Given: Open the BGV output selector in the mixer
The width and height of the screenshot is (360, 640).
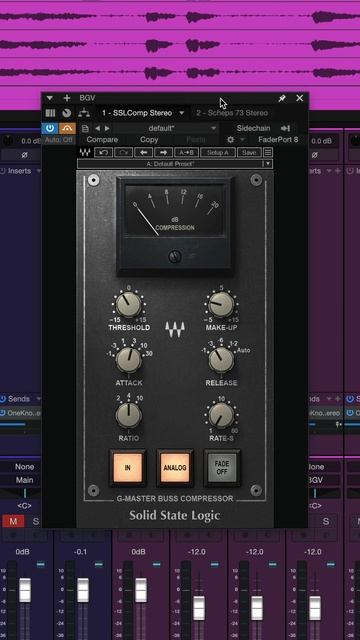Looking at the screenshot, I should point(316,480).
